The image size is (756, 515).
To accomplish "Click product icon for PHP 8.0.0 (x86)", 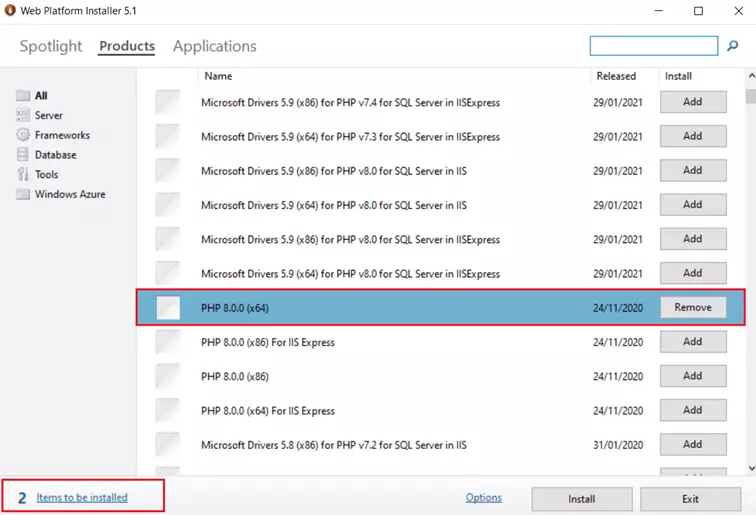I will point(168,376).
